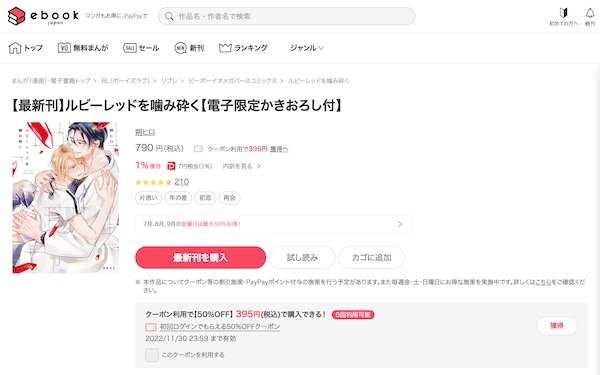Open the 新刊 new releases tab
Viewport: 600px width, 375px height.
point(189,48)
